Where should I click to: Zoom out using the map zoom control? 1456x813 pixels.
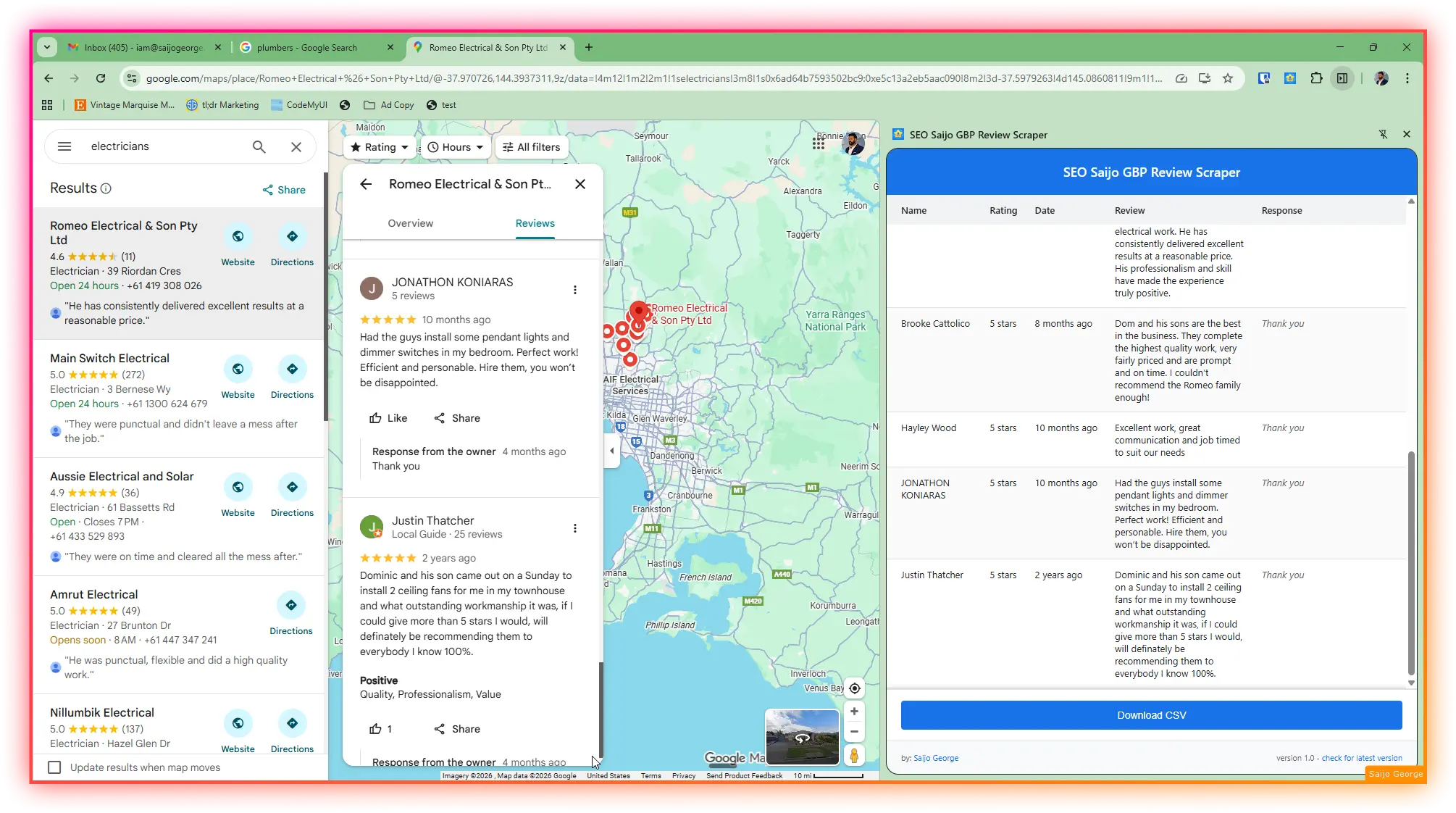click(854, 731)
